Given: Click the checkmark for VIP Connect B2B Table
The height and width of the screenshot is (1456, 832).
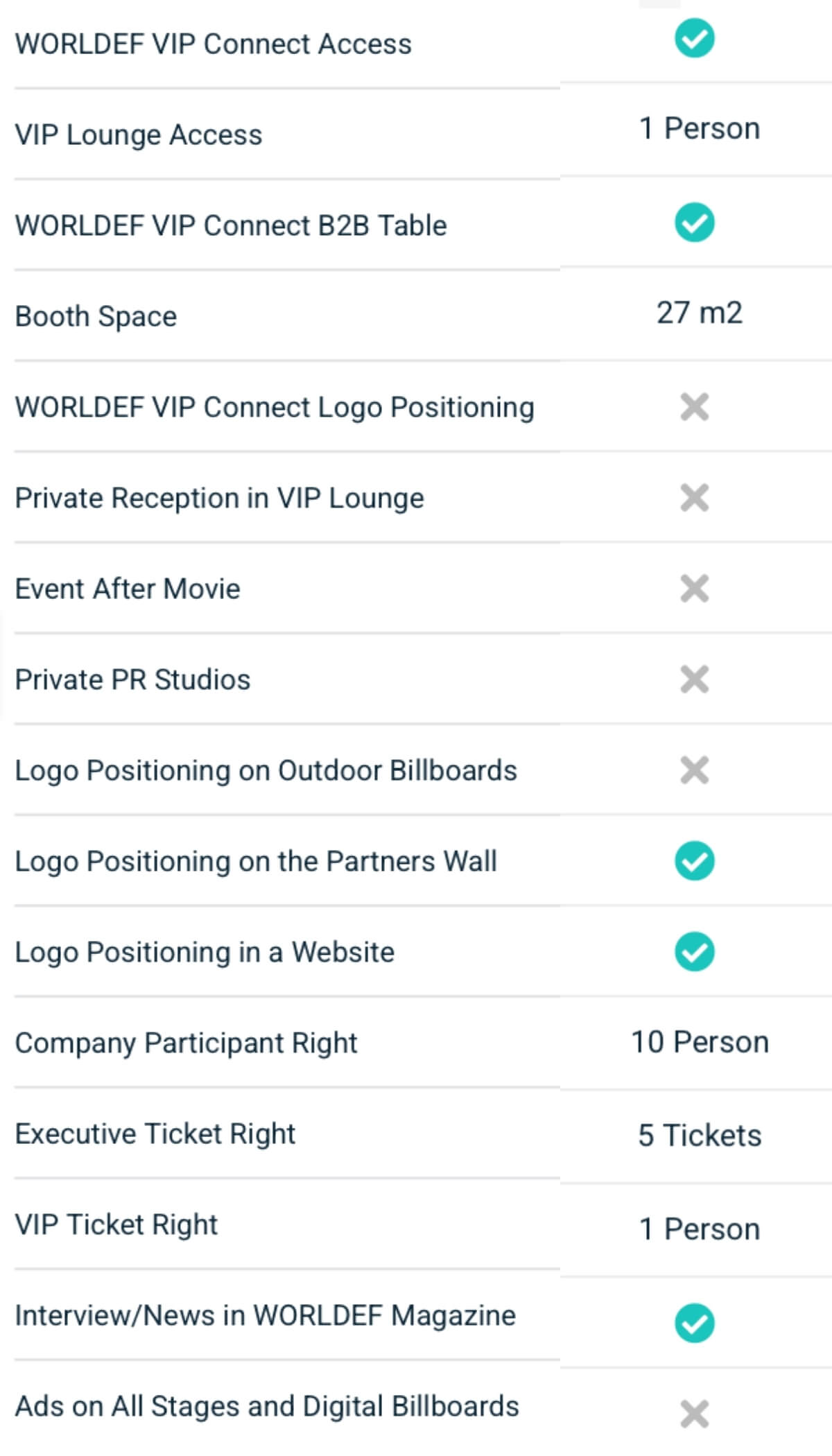Looking at the screenshot, I should 694,223.
